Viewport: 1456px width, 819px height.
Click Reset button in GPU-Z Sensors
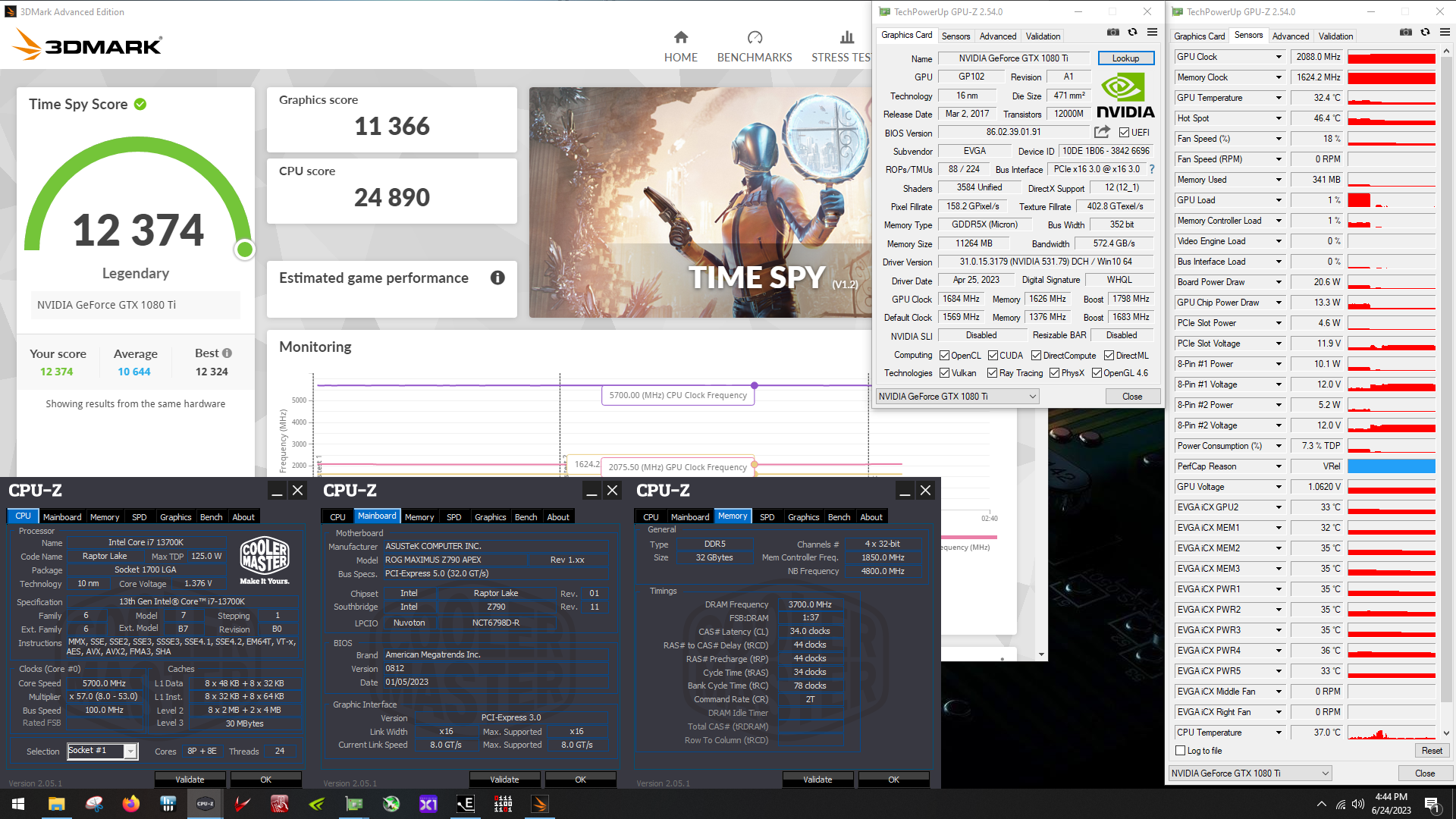tap(1432, 751)
